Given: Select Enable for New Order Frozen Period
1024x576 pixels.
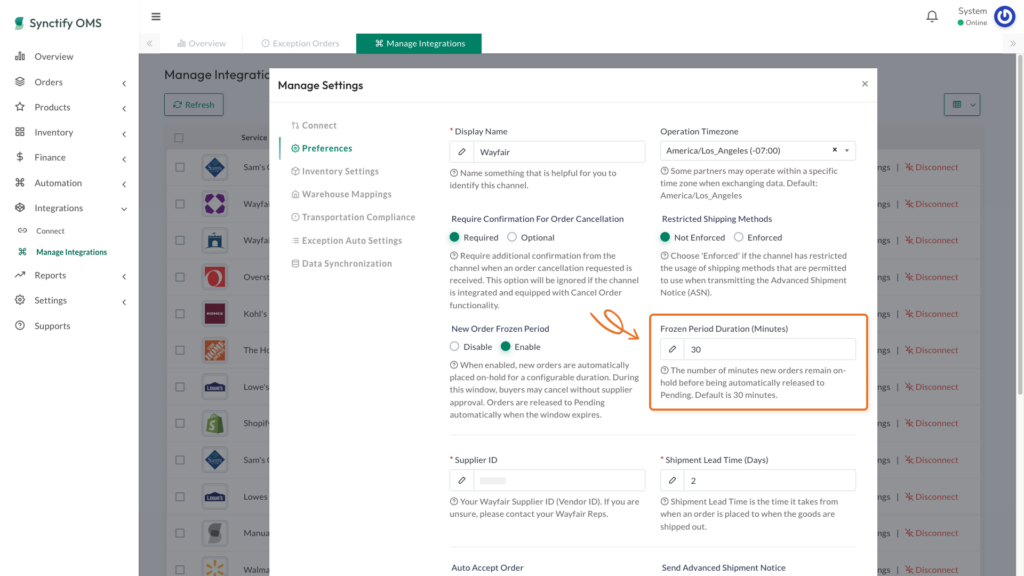Looking at the screenshot, I should 505,347.
